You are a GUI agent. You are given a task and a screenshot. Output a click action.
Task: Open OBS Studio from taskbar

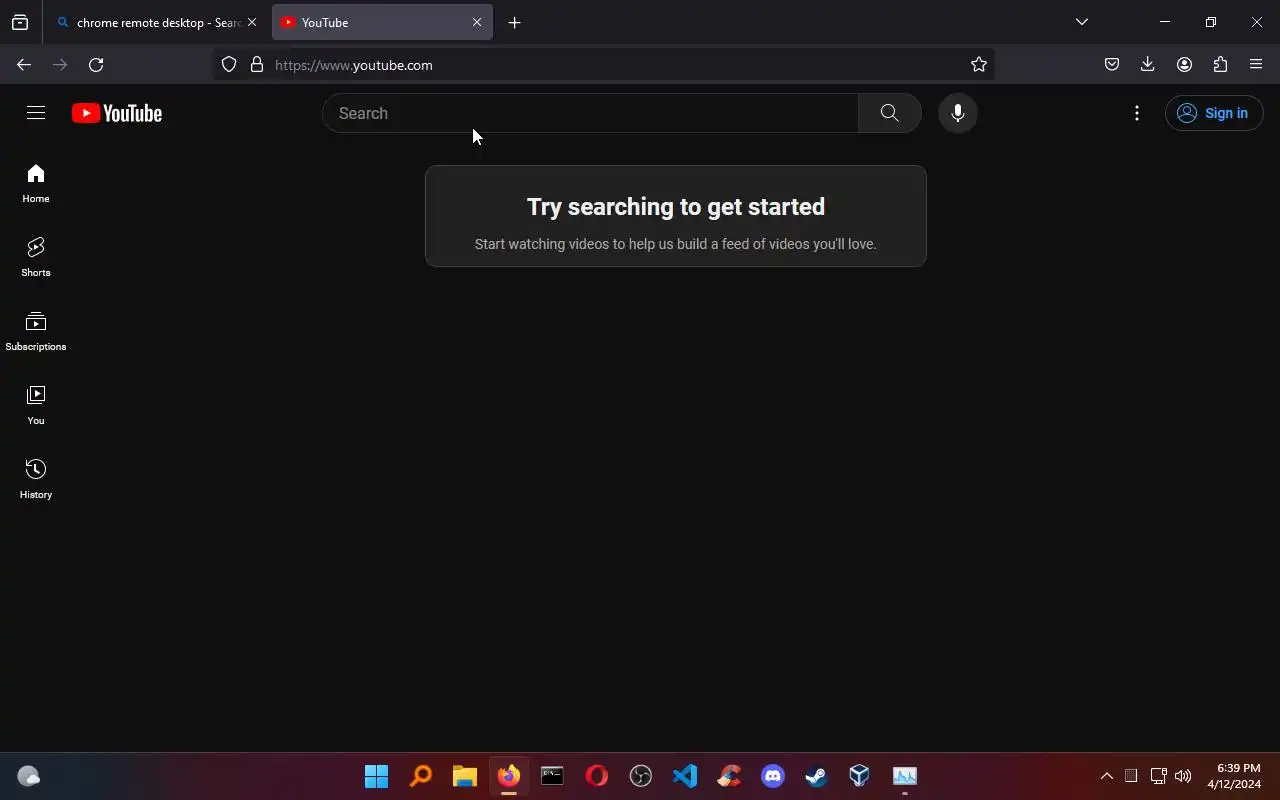641,776
